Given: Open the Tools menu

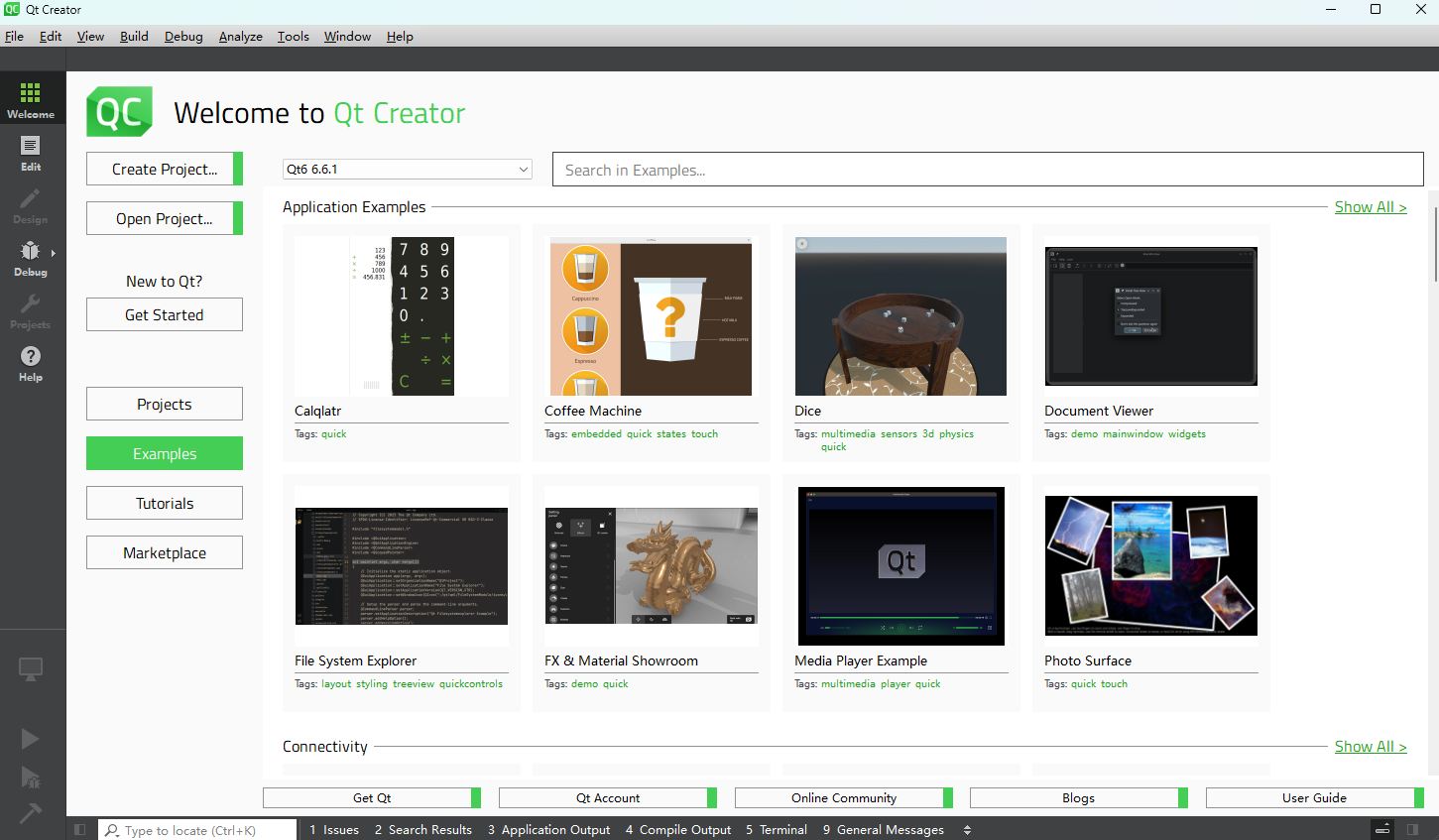Looking at the screenshot, I should tap(294, 36).
